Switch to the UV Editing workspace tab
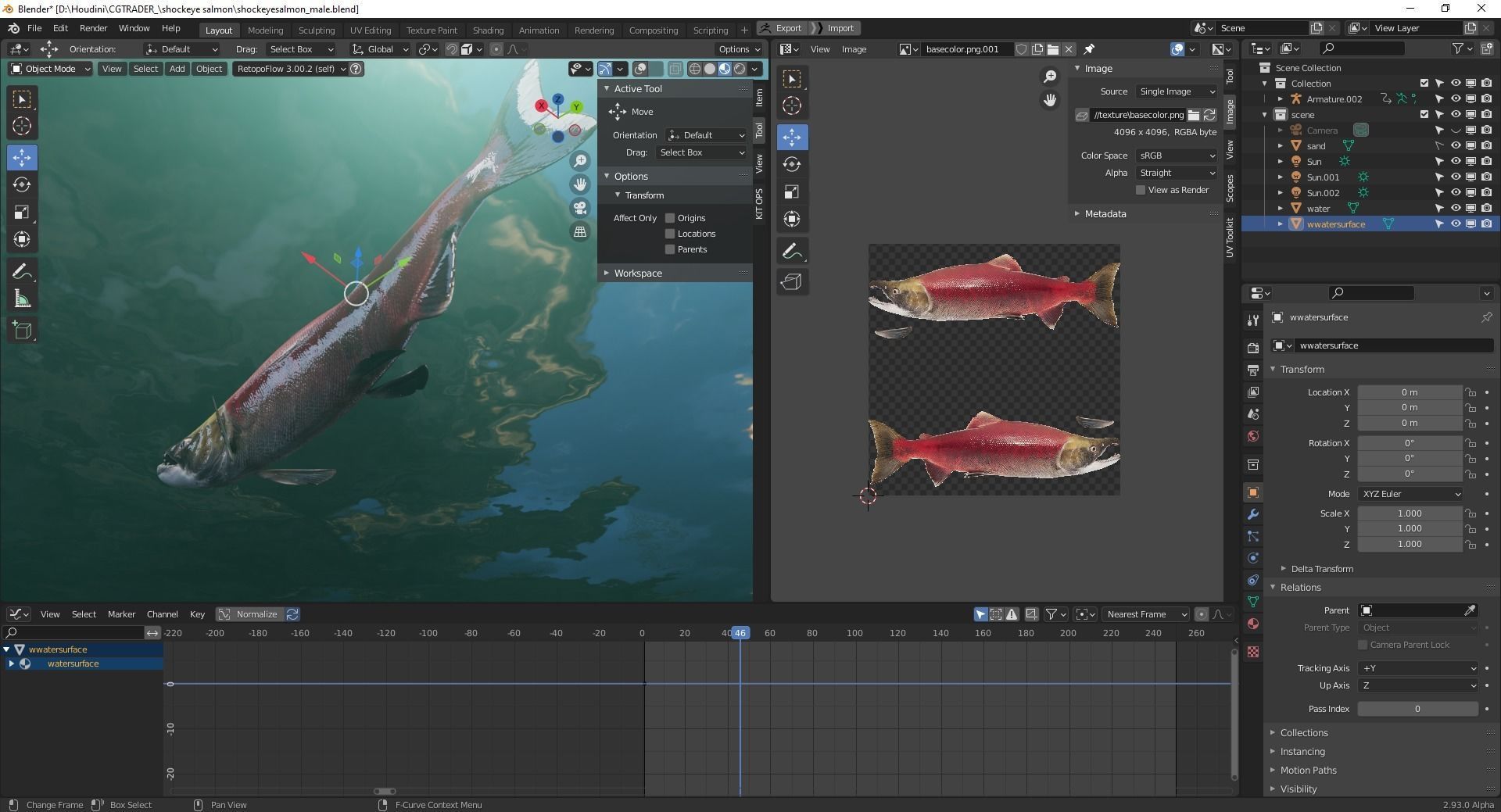 click(370, 30)
